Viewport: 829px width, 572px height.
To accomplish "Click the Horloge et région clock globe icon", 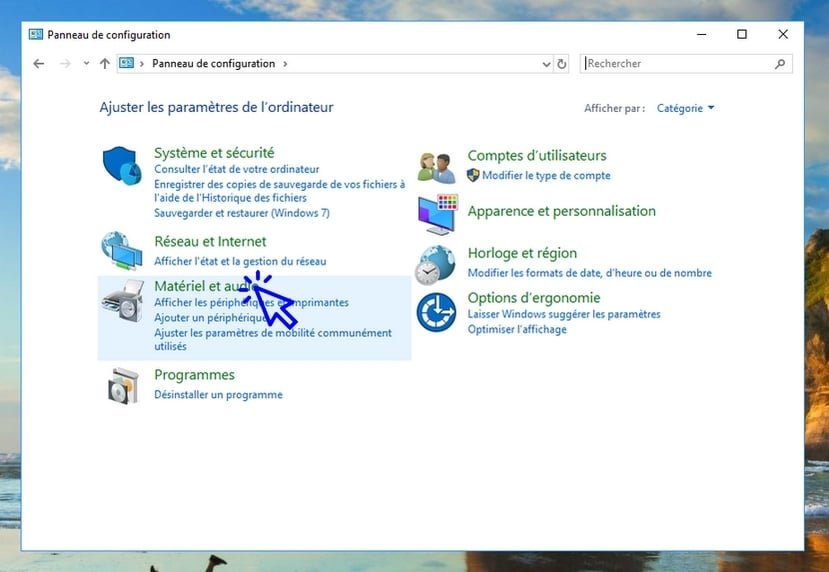I will (435, 265).
